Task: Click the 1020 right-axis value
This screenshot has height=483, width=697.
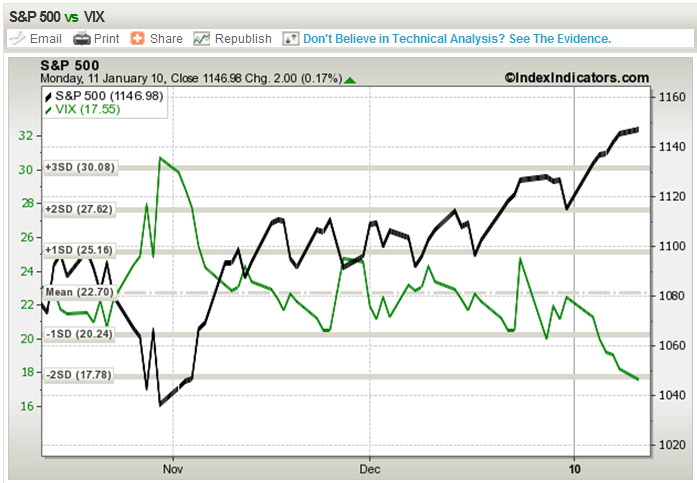Action: point(672,445)
